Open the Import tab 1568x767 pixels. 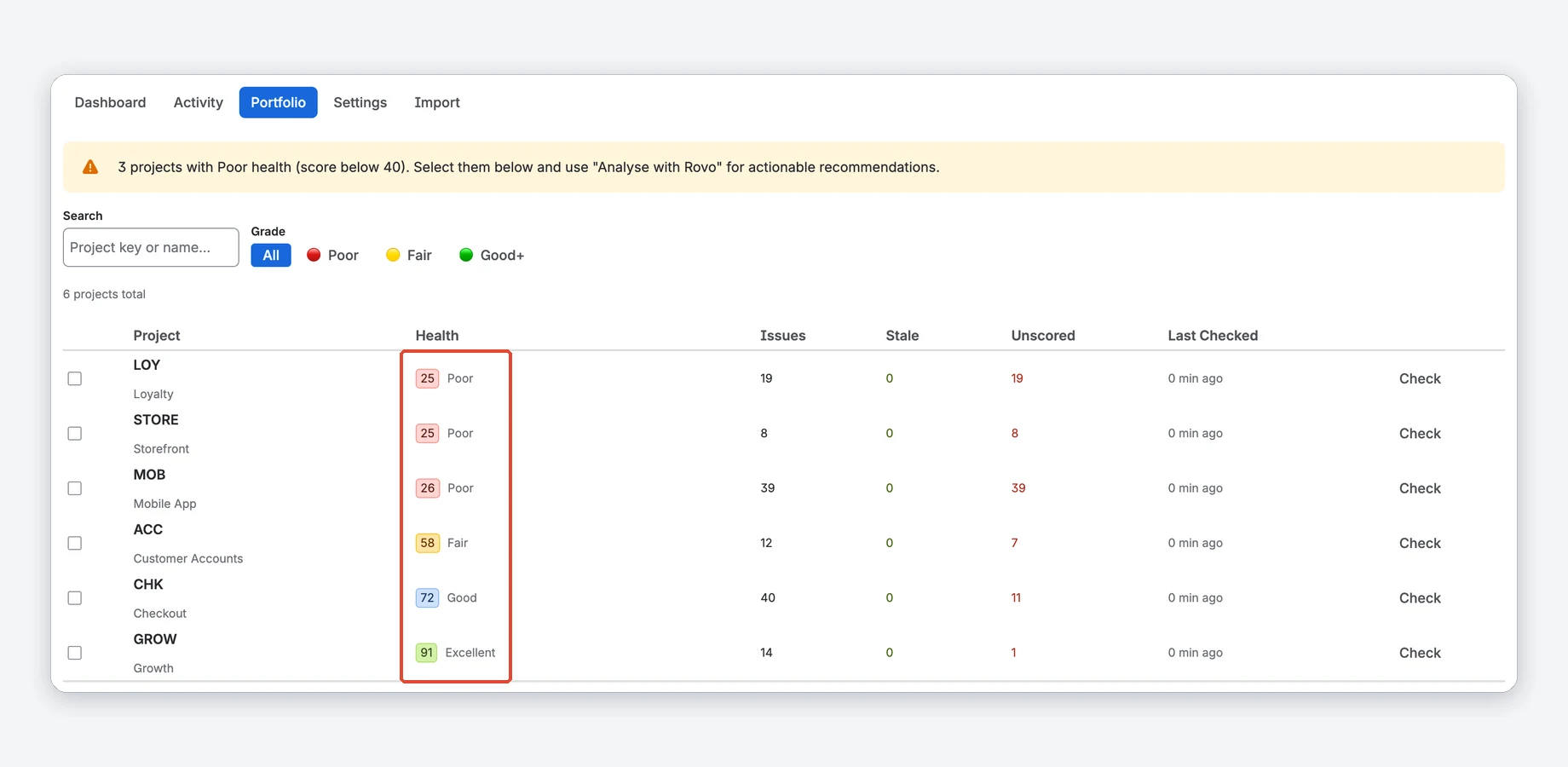tap(437, 102)
